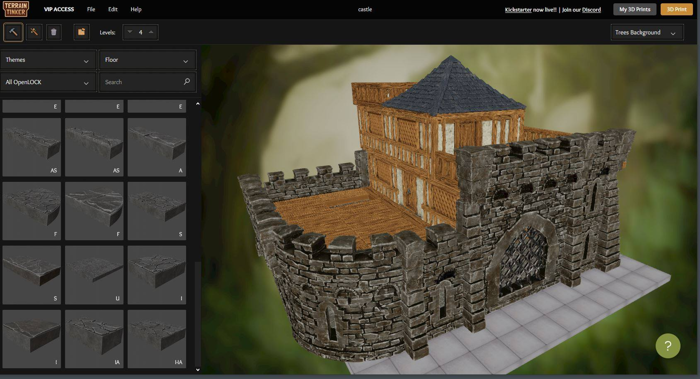This screenshot has height=379, width=700.
Task: Click the tile list scrollbar thumb
Action: (x=198, y=314)
